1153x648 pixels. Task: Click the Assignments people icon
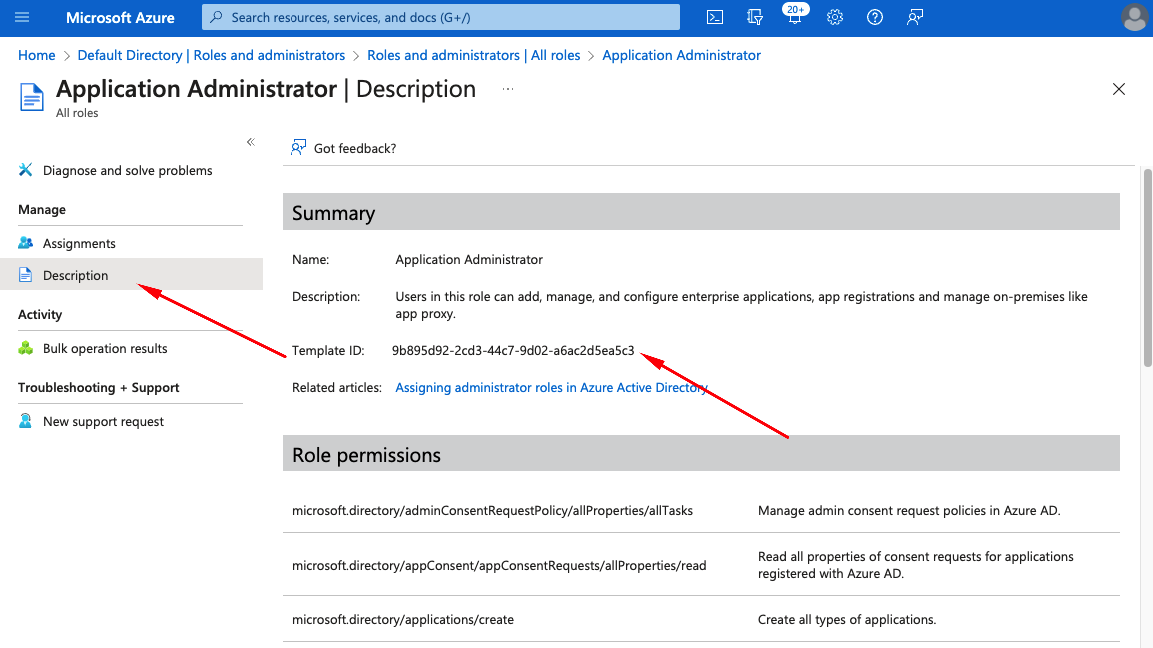[x=26, y=243]
